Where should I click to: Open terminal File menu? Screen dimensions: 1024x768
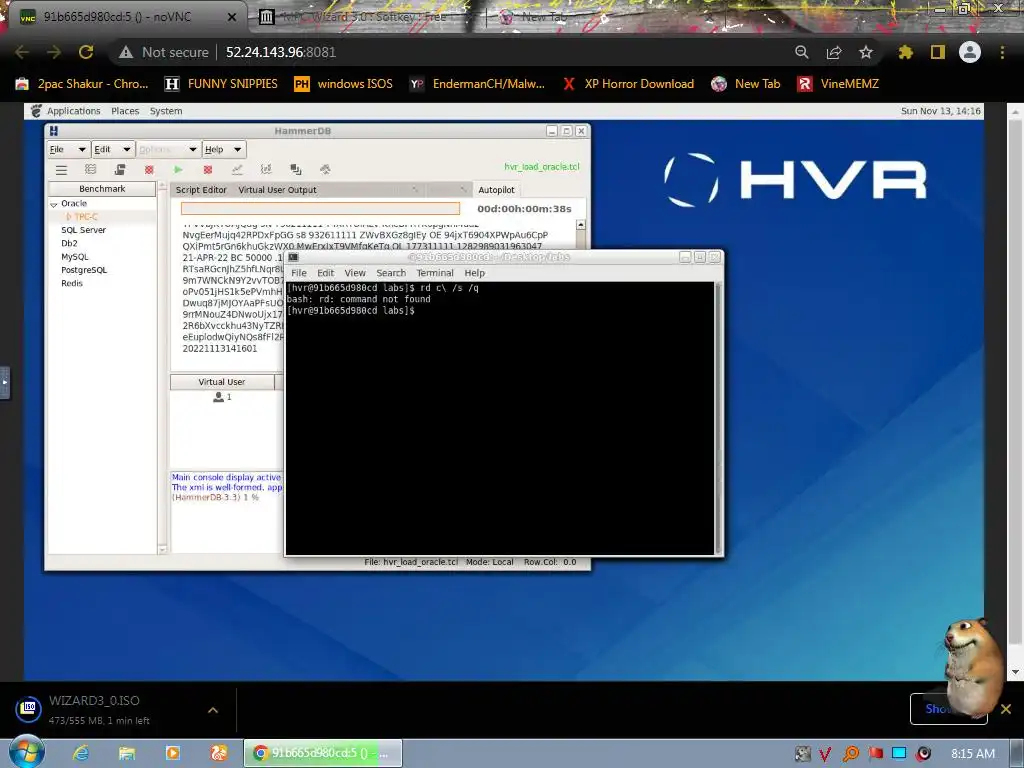298,273
